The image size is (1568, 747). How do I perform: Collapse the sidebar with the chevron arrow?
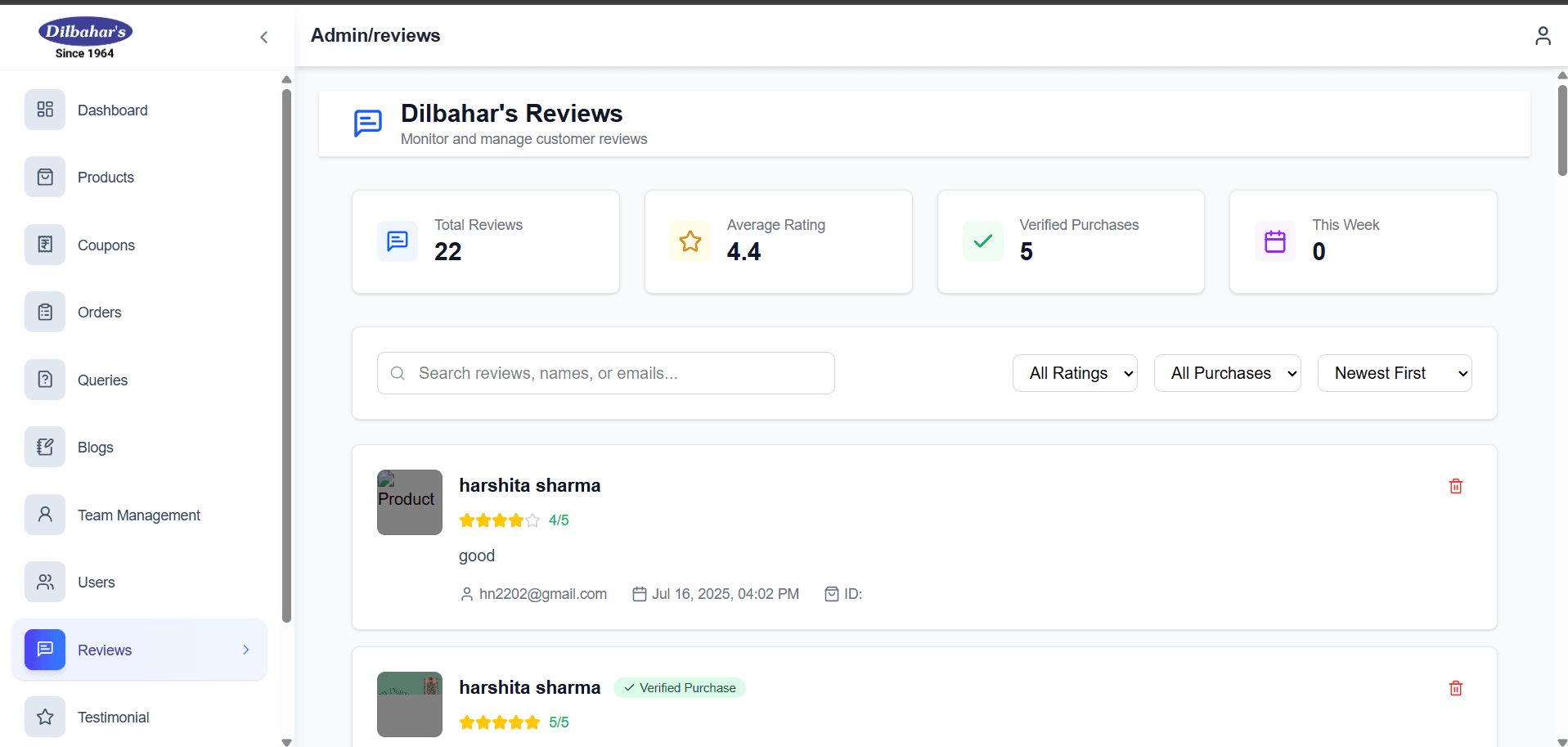click(263, 37)
